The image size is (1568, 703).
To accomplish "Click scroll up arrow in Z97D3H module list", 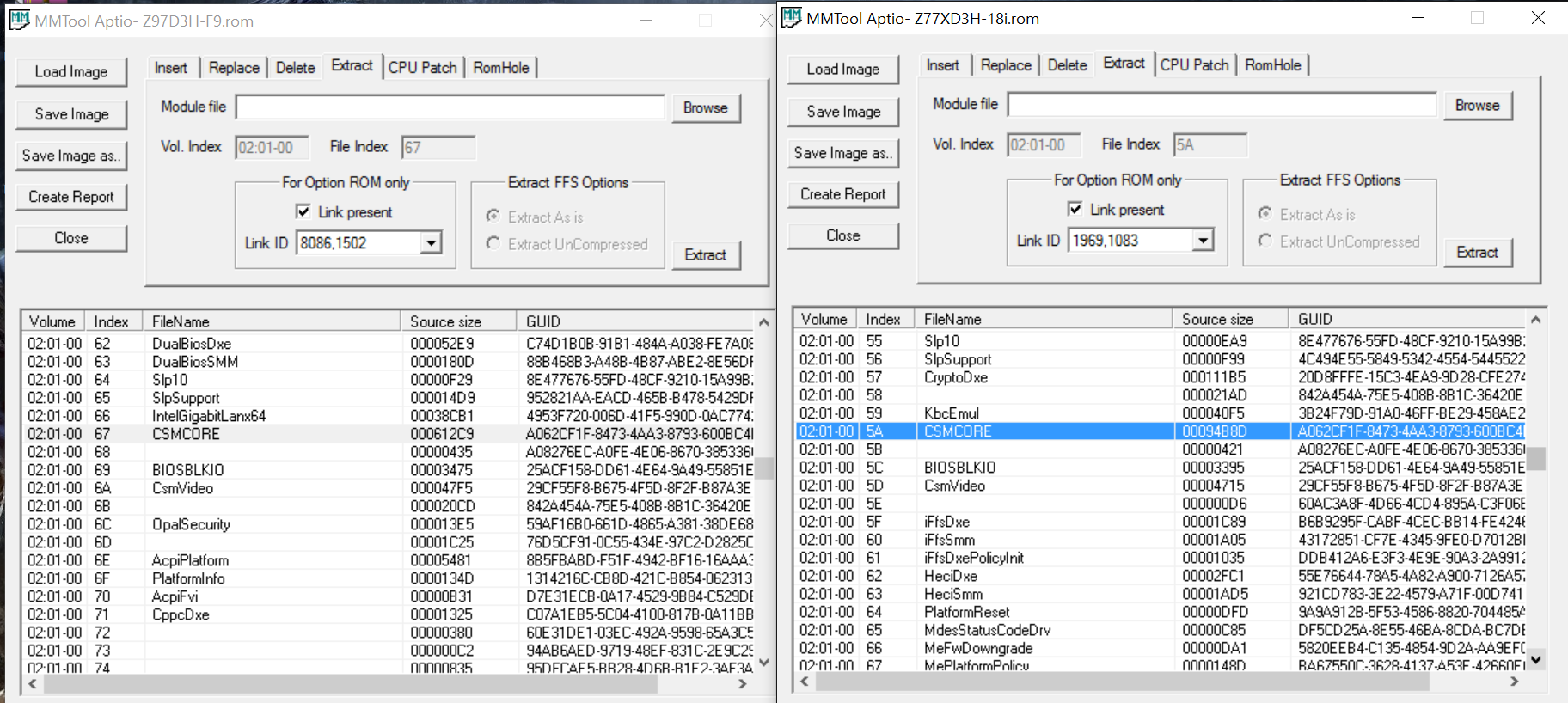I will (763, 322).
